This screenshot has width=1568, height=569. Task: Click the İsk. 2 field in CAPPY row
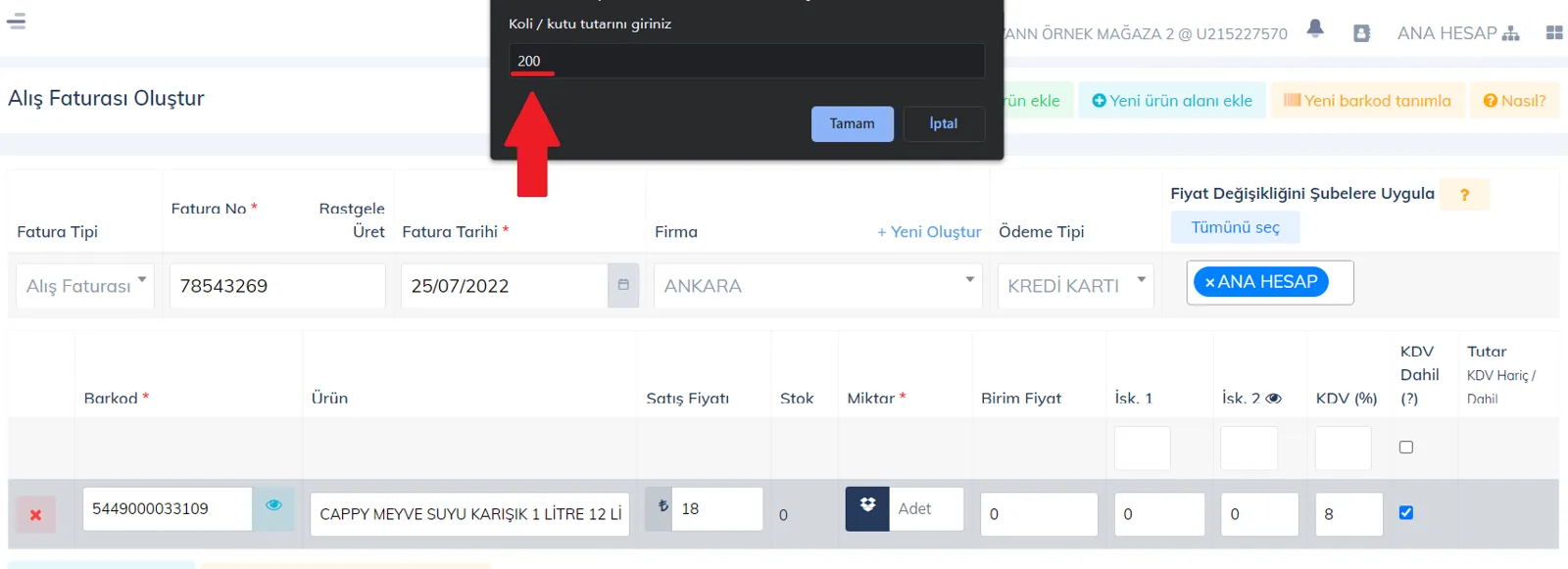pyautogui.click(x=1259, y=514)
